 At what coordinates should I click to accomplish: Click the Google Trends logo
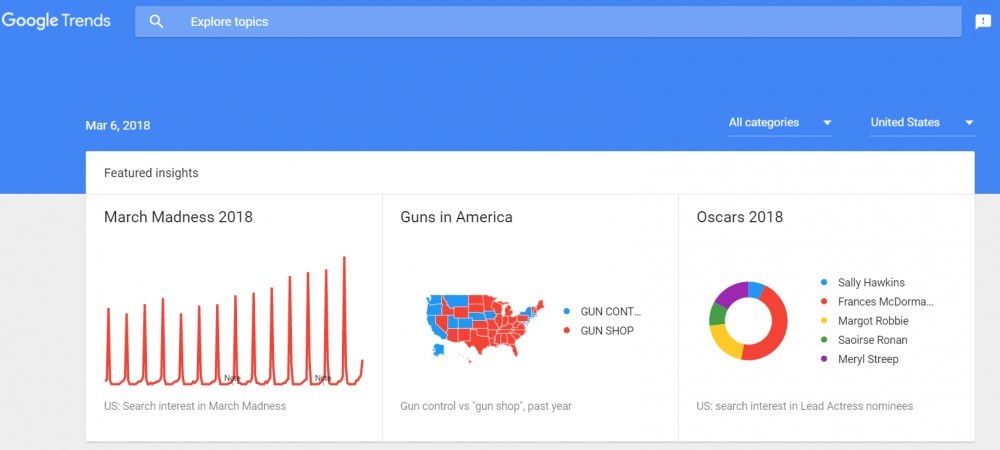click(x=55, y=21)
